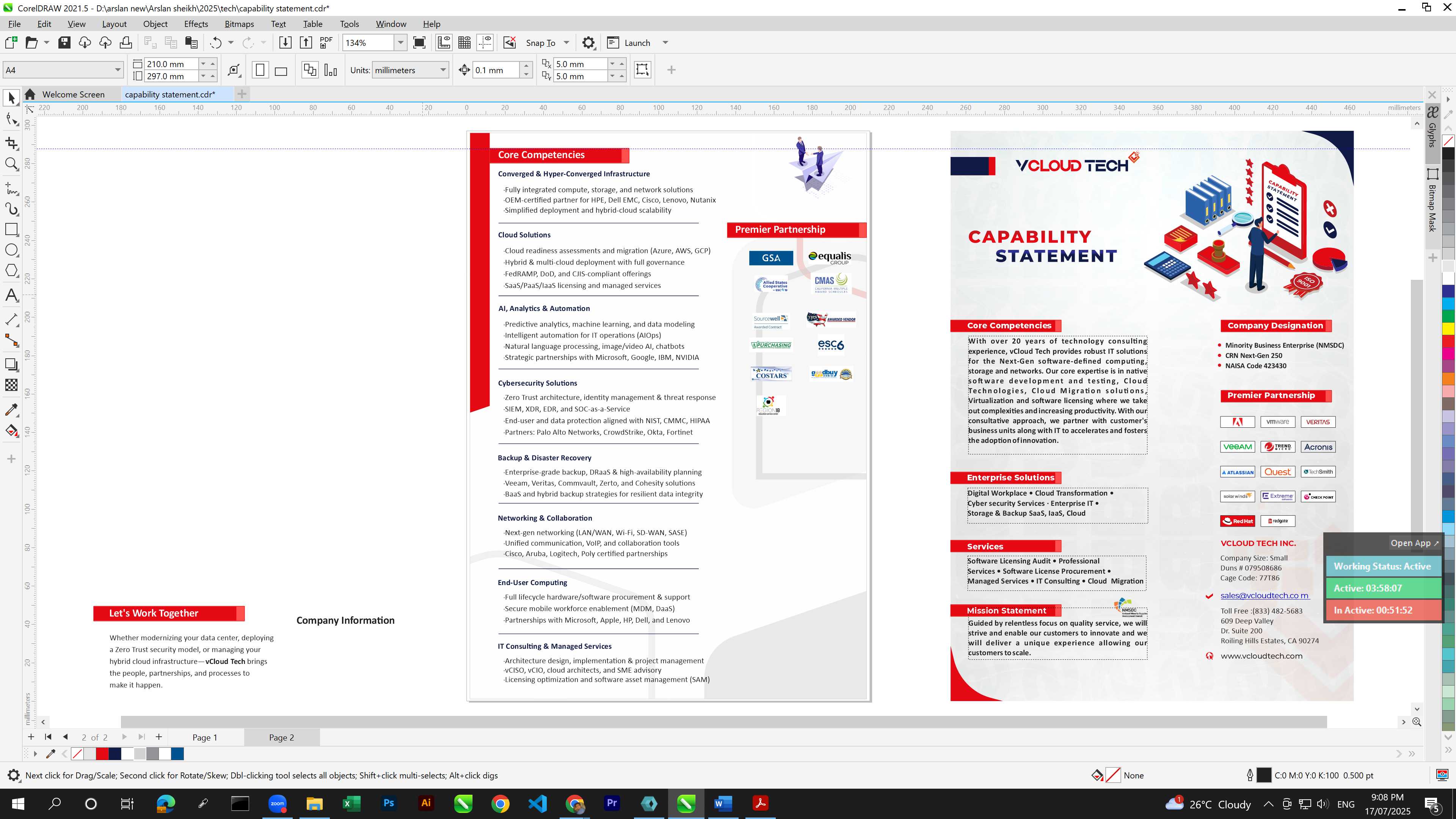Viewport: 1456px width, 819px height.
Task: Select the Rectangle tool
Action: (11, 229)
